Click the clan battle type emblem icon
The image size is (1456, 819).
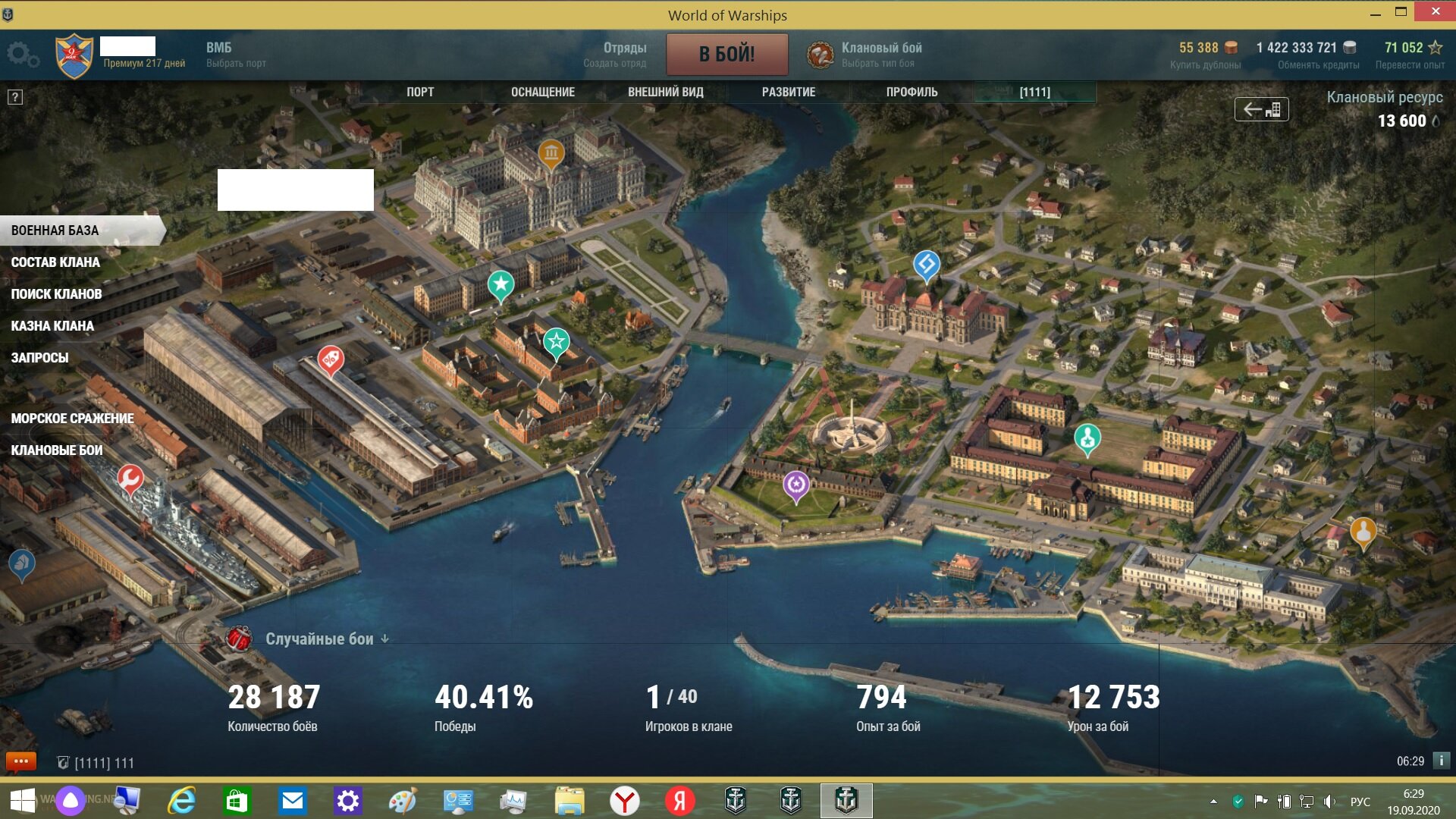pyautogui.click(x=819, y=55)
